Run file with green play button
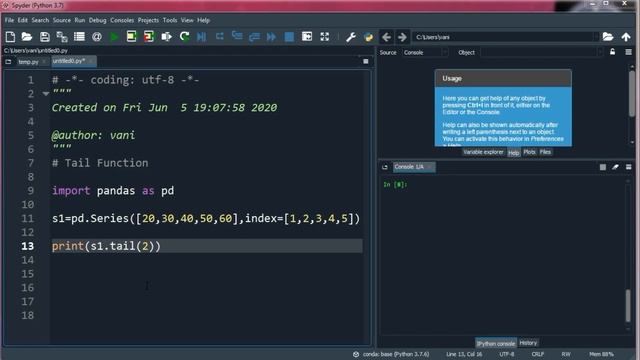Viewport: 640px width, 360px height. coord(114,37)
